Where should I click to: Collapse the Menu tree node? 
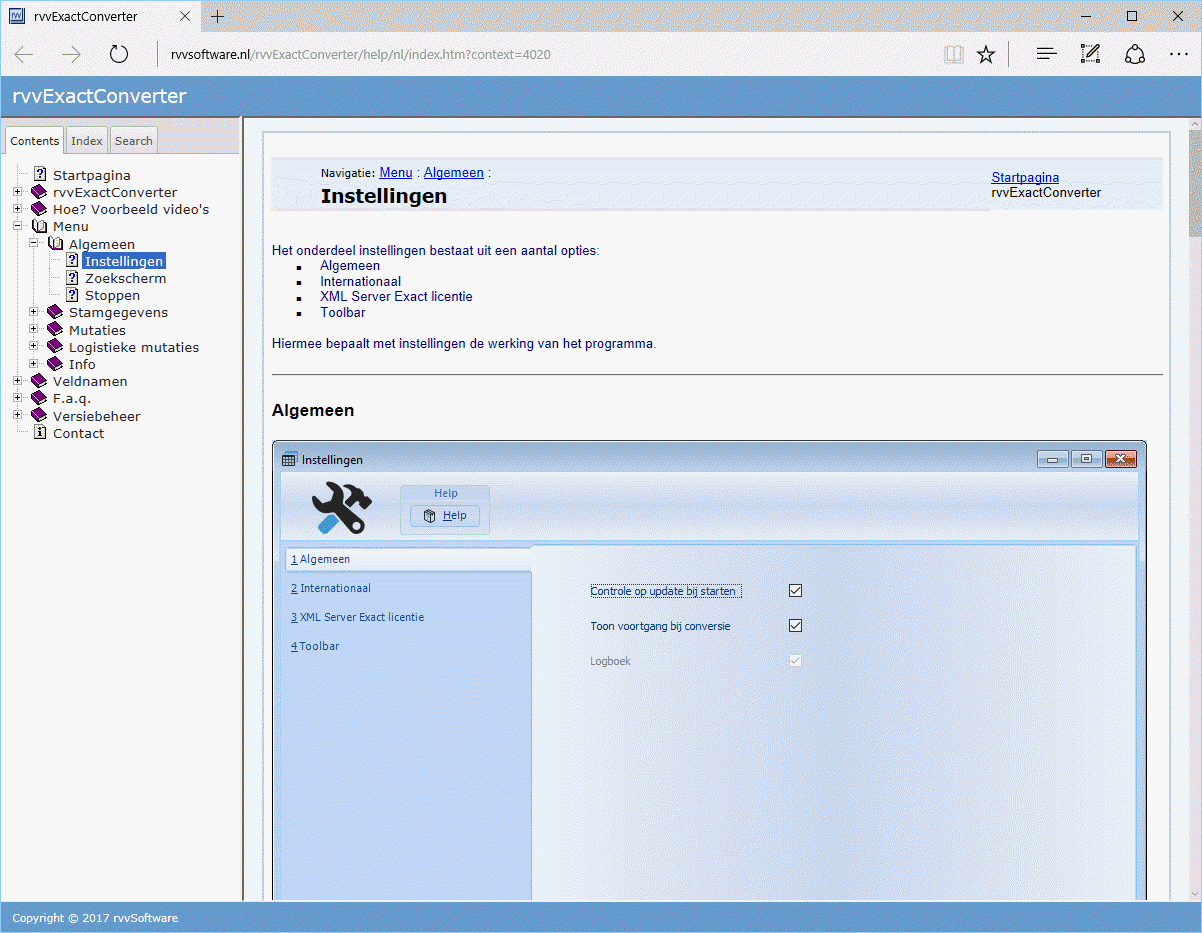coord(17,226)
